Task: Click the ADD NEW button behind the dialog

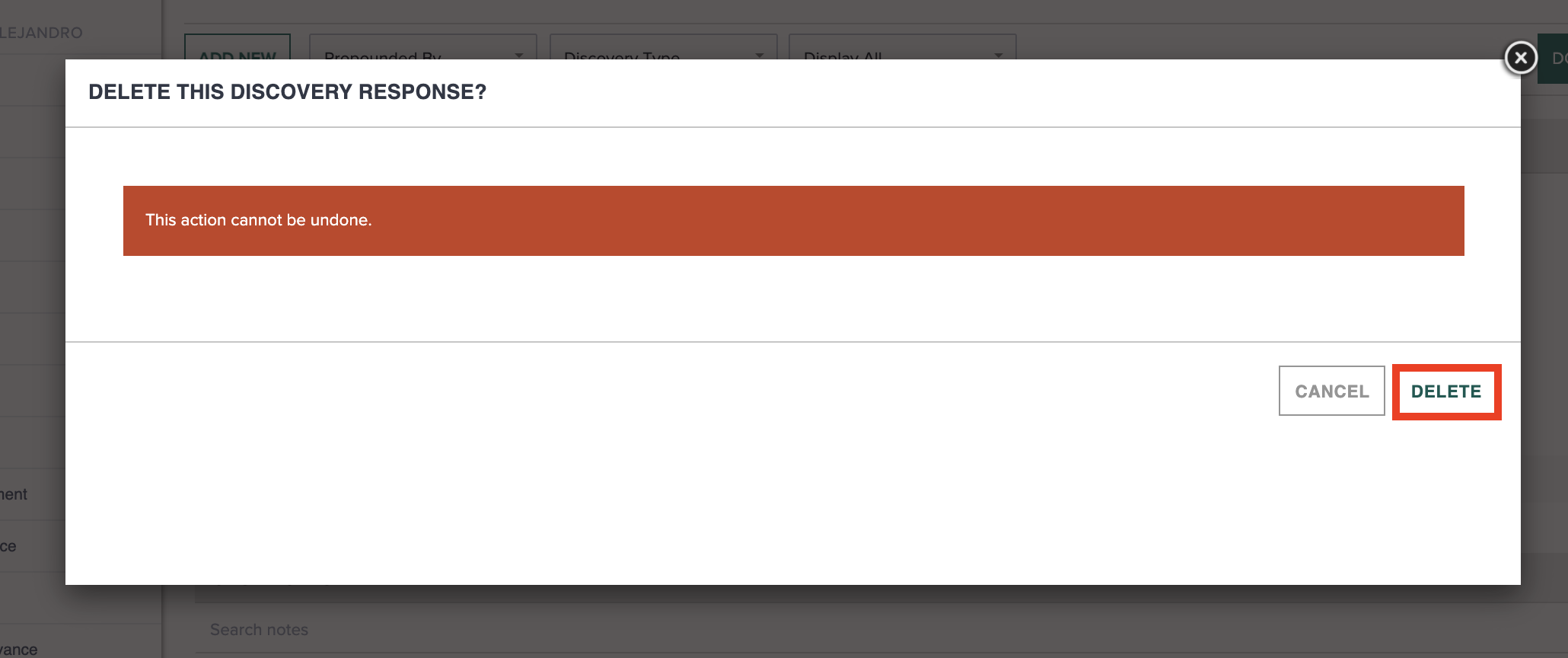Action: tap(237, 56)
